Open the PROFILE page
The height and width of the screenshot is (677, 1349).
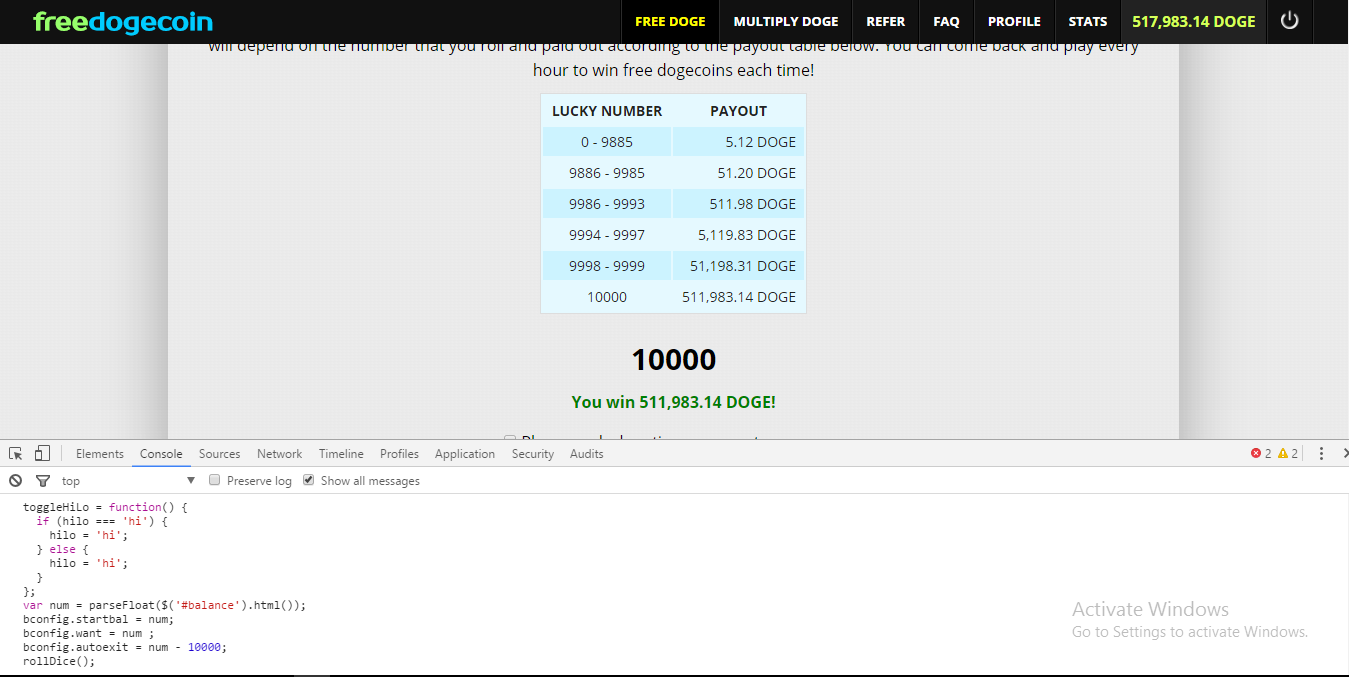tap(1014, 21)
